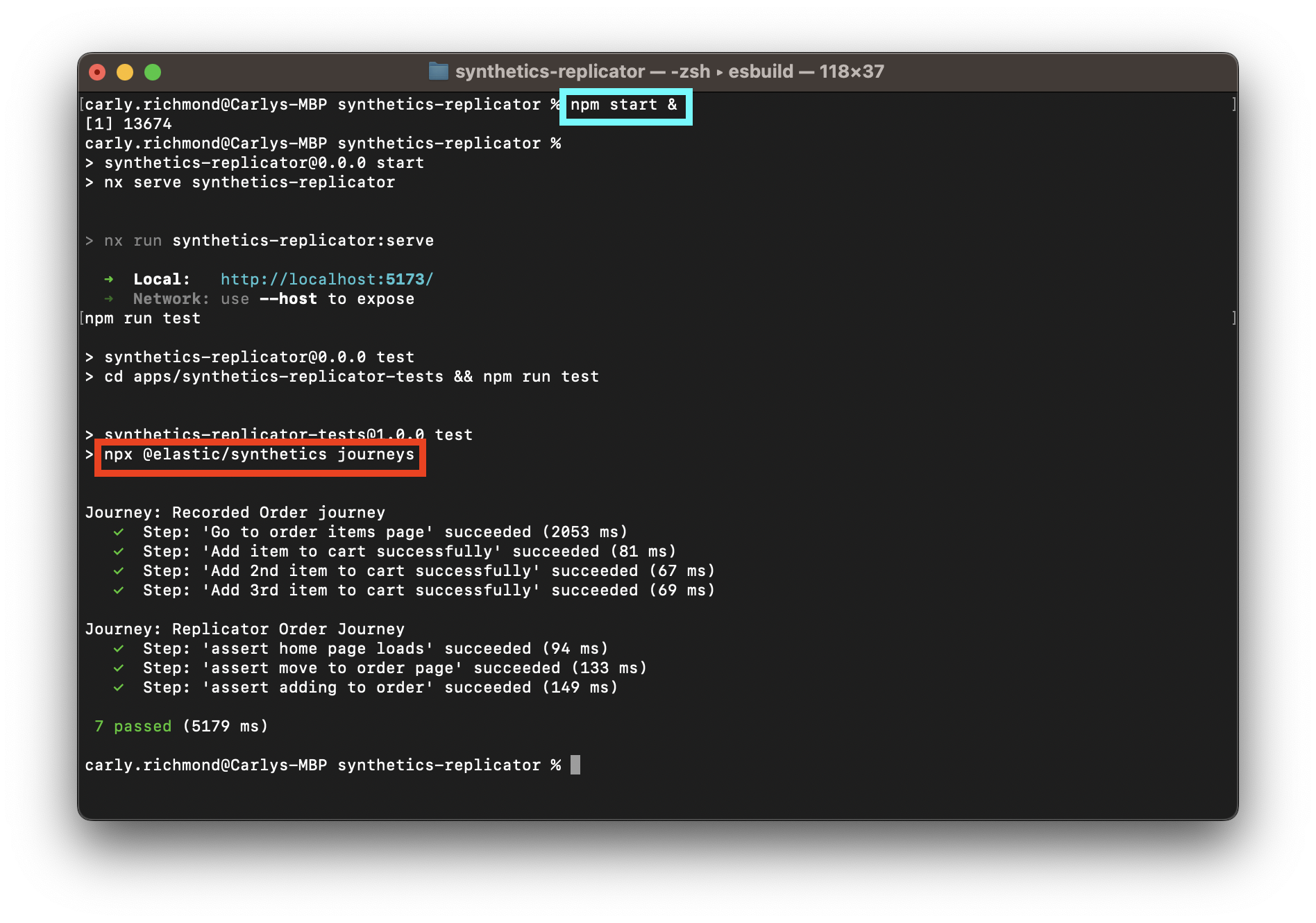Click the terminal cursor at final prompt

coord(575,765)
